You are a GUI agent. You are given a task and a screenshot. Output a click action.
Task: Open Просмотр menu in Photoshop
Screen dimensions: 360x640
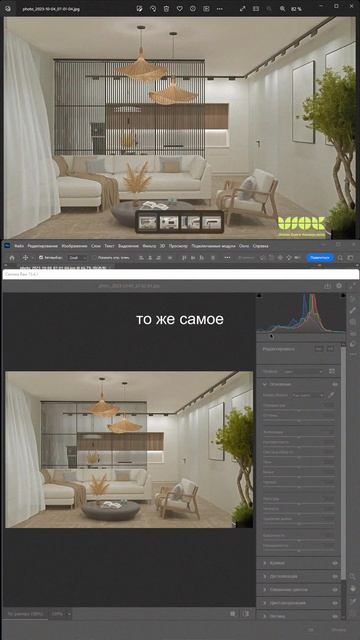tap(178, 246)
